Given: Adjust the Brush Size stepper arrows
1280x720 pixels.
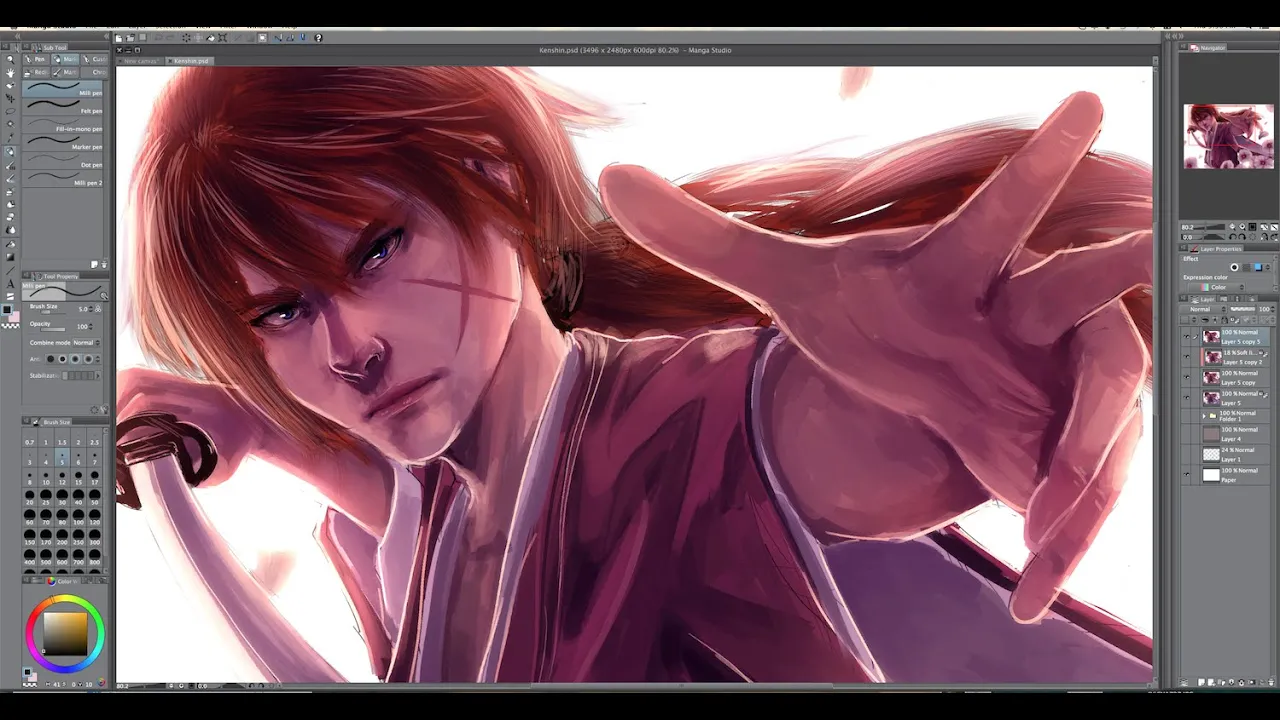Looking at the screenshot, I should [91, 309].
